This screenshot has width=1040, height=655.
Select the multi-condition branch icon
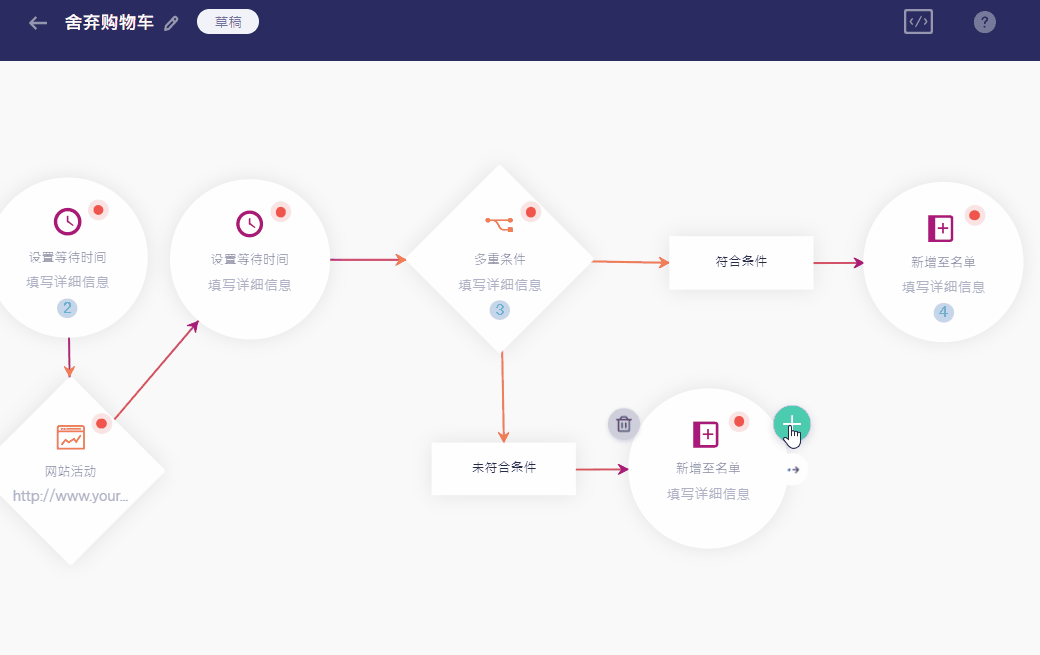coord(498,222)
